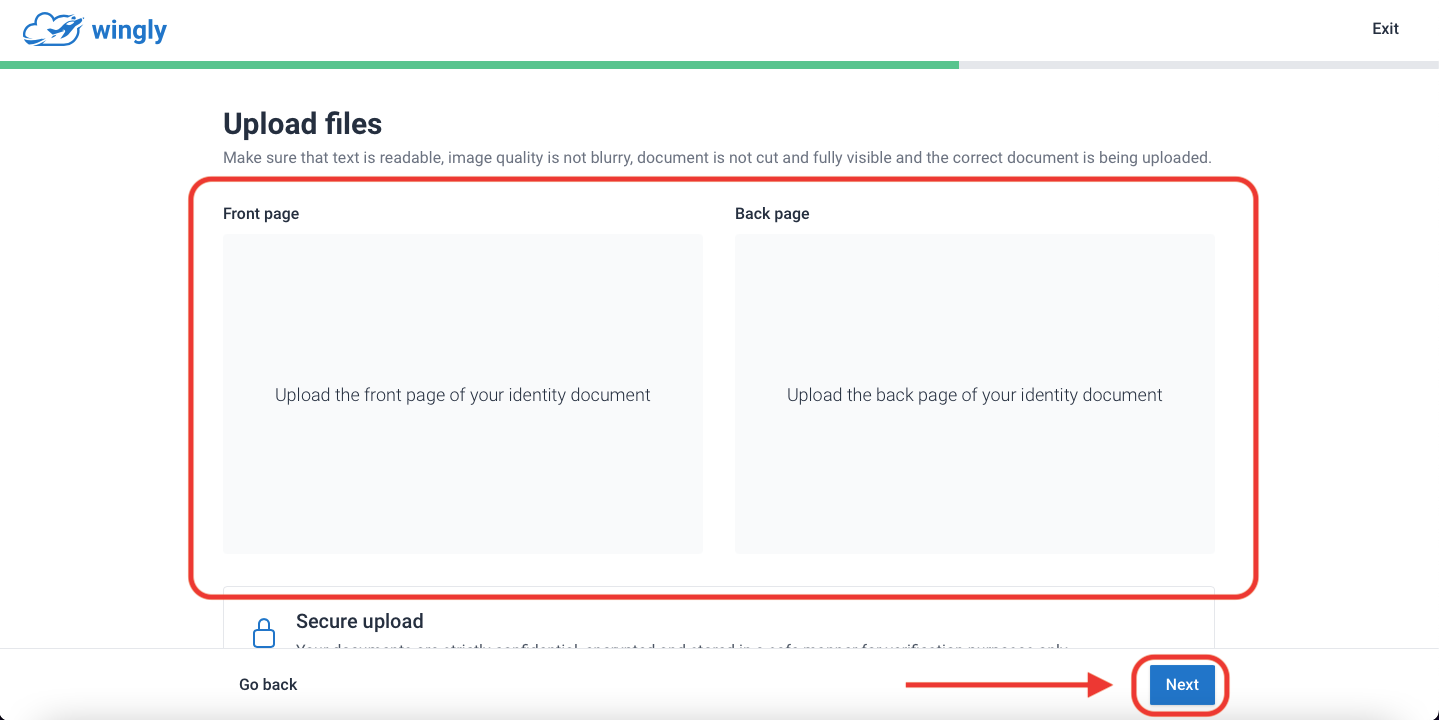Click the 'Back page' label
1439x720 pixels.
[772, 213]
